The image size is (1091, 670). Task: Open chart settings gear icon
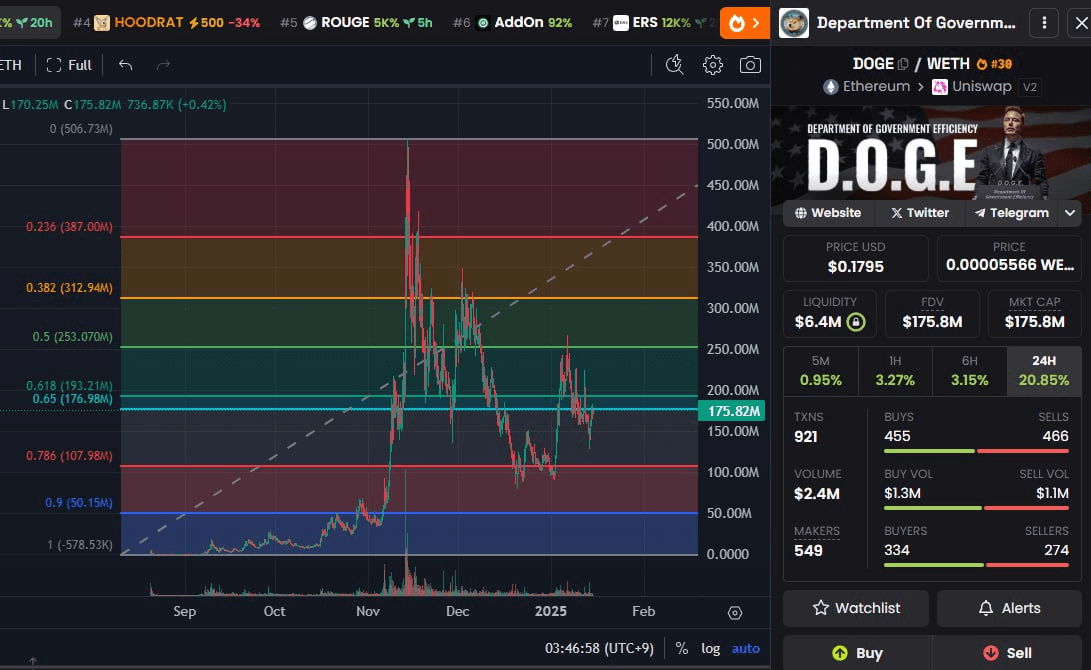click(x=712, y=65)
